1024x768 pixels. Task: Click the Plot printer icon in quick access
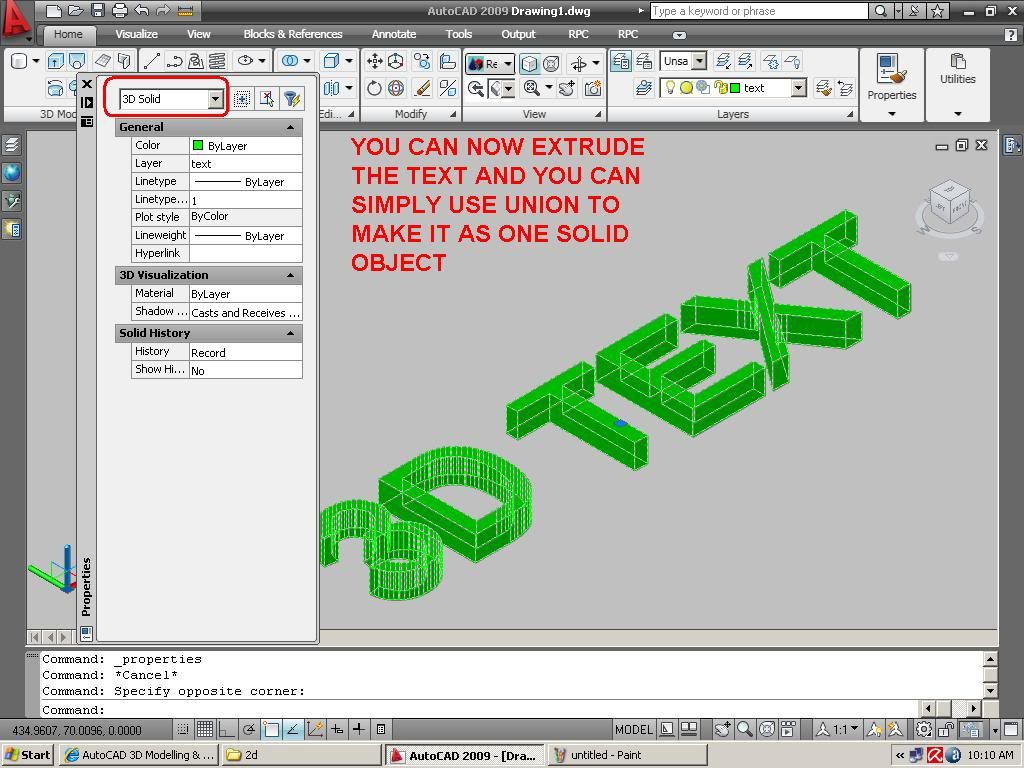(x=120, y=11)
